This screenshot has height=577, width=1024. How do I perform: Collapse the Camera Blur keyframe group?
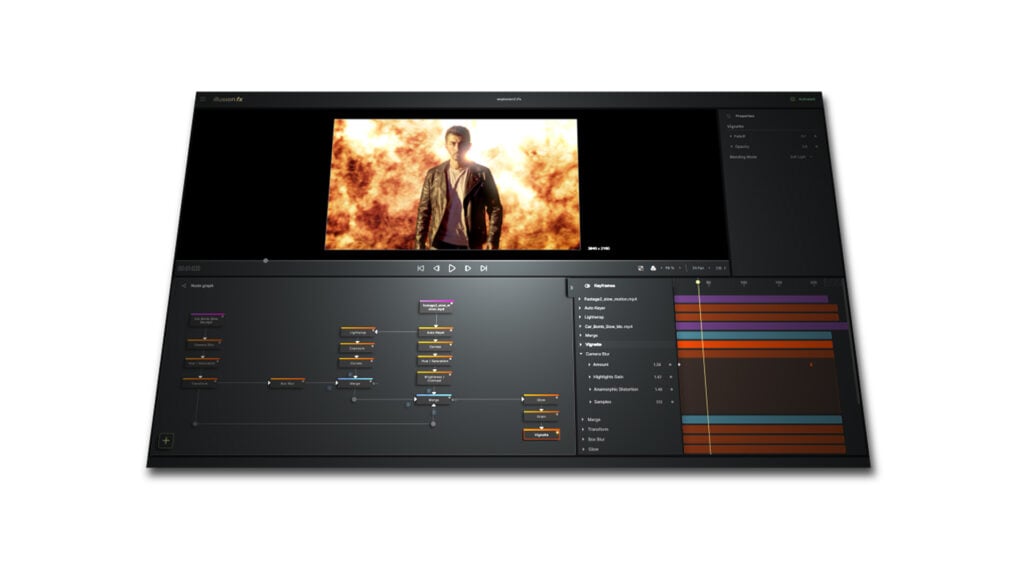pyautogui.click(x=581, y=354)
